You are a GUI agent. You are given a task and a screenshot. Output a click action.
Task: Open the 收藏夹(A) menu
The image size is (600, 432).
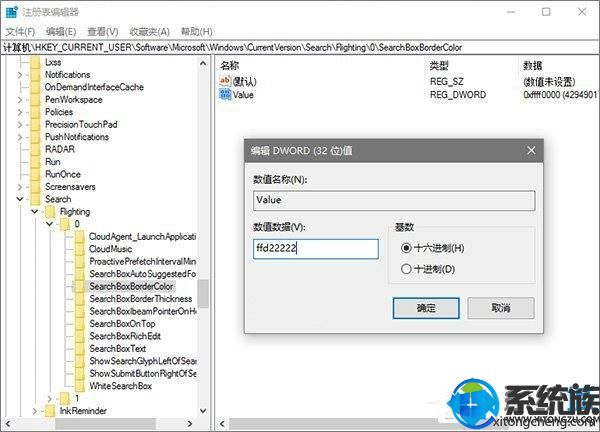149,31
